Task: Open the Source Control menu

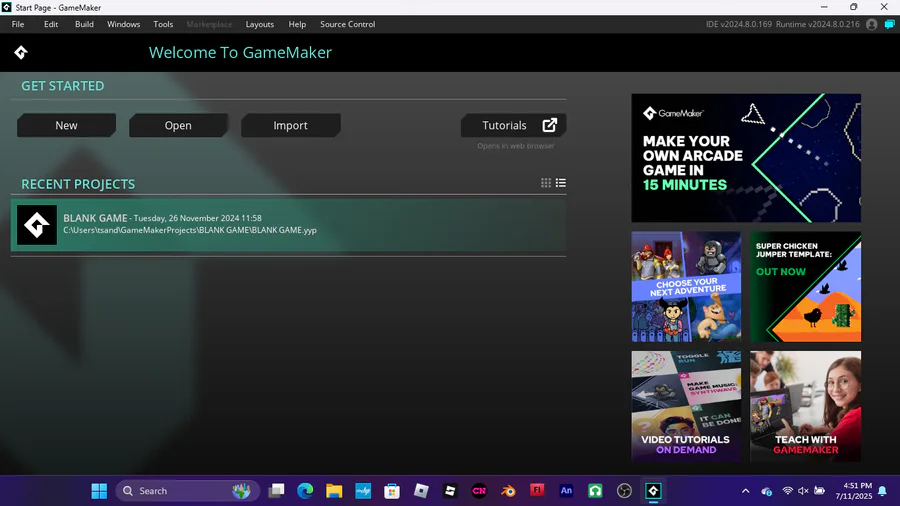Action: pyautogui.click(x=348, y=24)
